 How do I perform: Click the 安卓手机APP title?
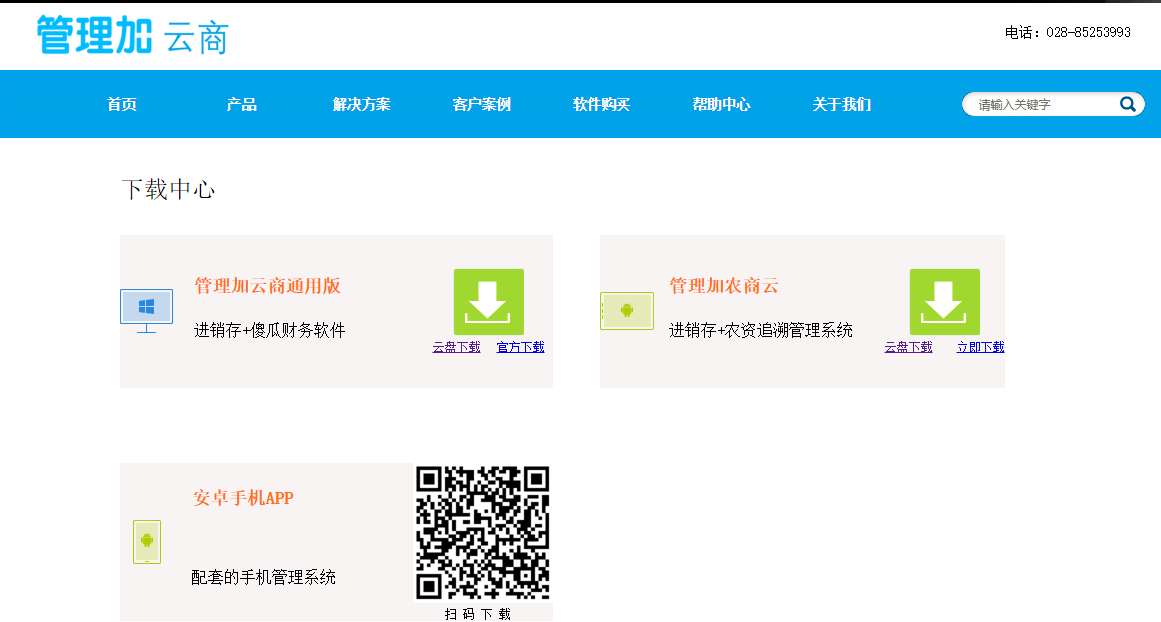[x=244, y=498]
